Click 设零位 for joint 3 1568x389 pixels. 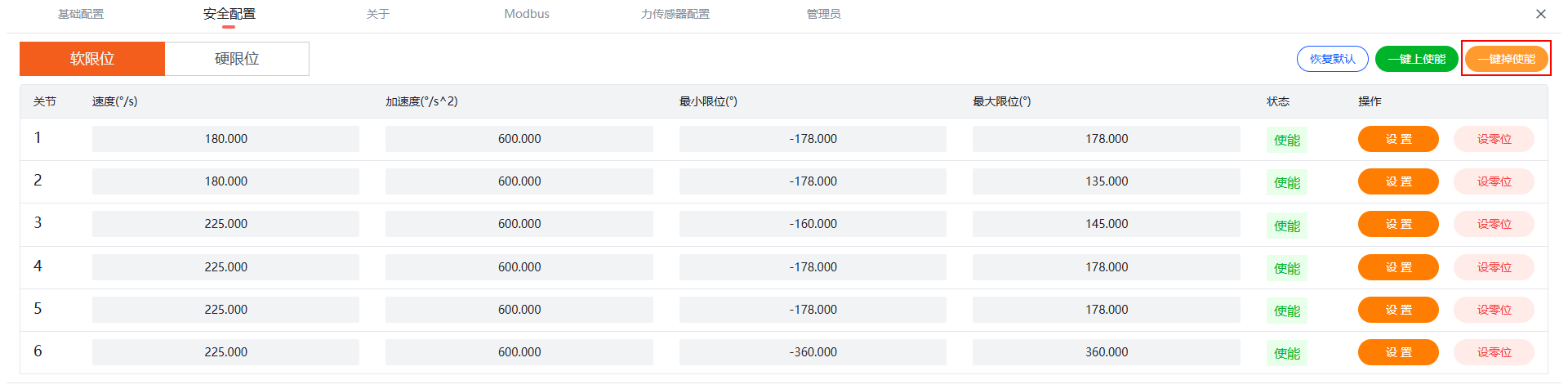click(1494, 224)
